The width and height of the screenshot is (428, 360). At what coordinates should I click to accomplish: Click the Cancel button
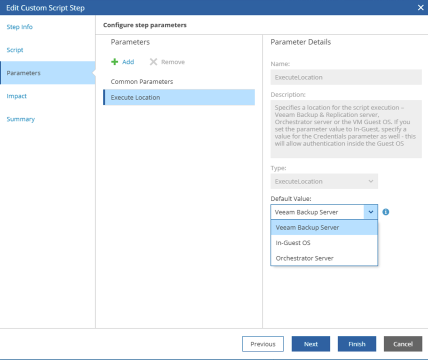403,344
